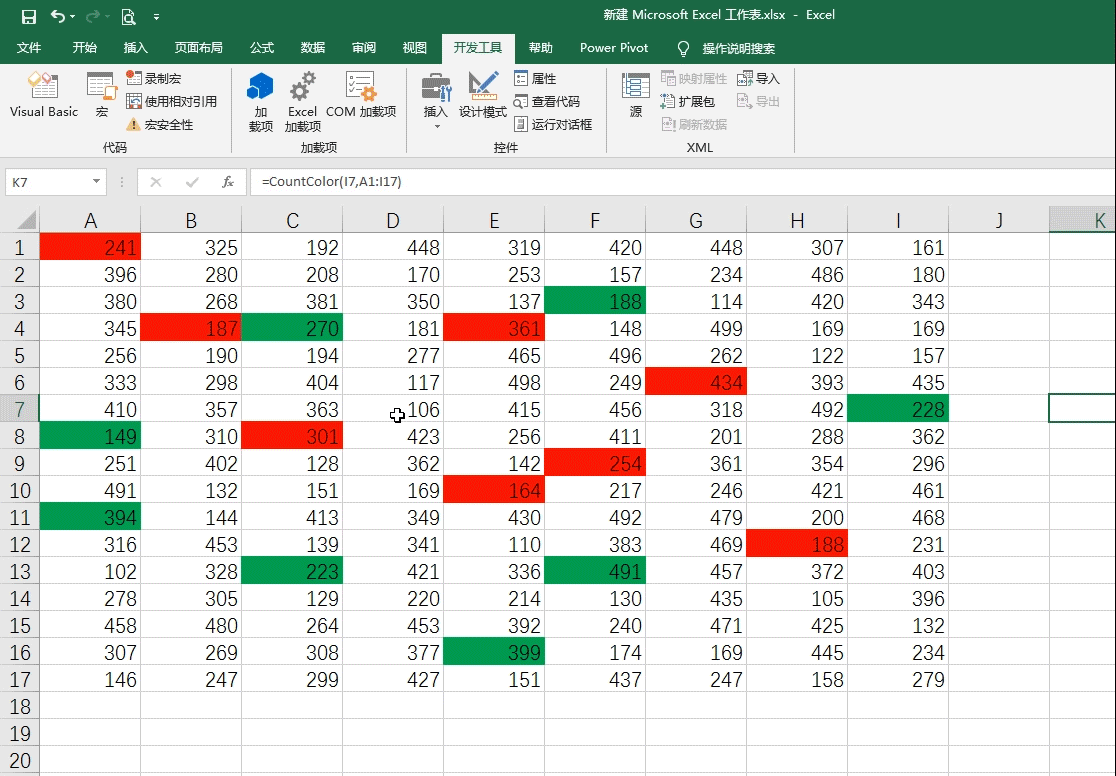Select red cell B4 with 187
The width and height of the screenshot is (1116, 776).
point(191,328)
